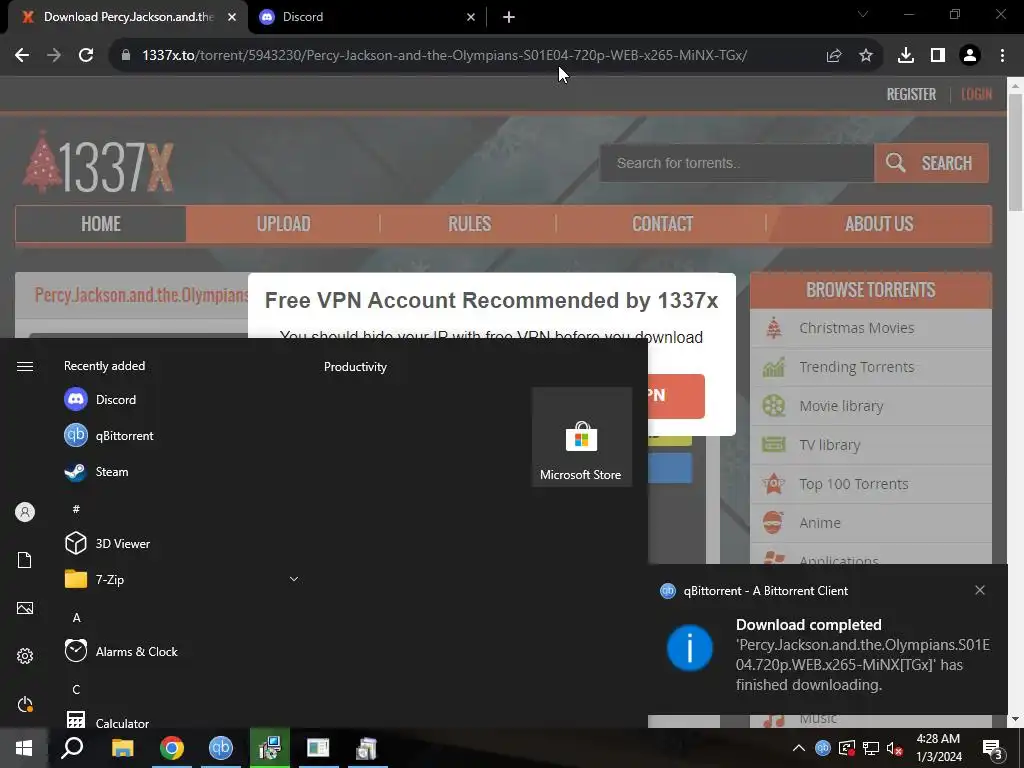Expand the 7-Zip folder chevron
Viewport: 1024px width, 768px height.
[294, 579]
